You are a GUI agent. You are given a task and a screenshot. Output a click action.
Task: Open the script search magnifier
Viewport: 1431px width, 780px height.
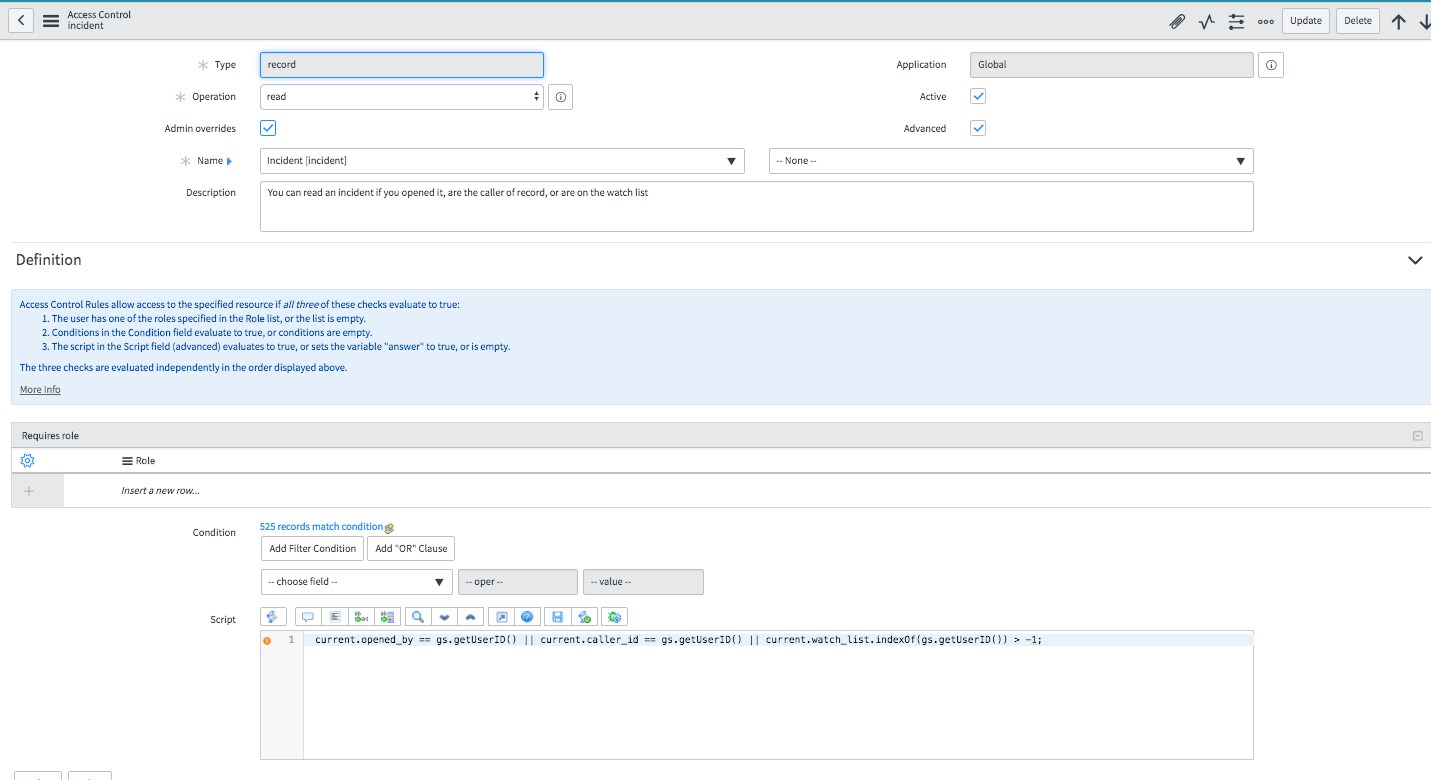click(418, 617)
